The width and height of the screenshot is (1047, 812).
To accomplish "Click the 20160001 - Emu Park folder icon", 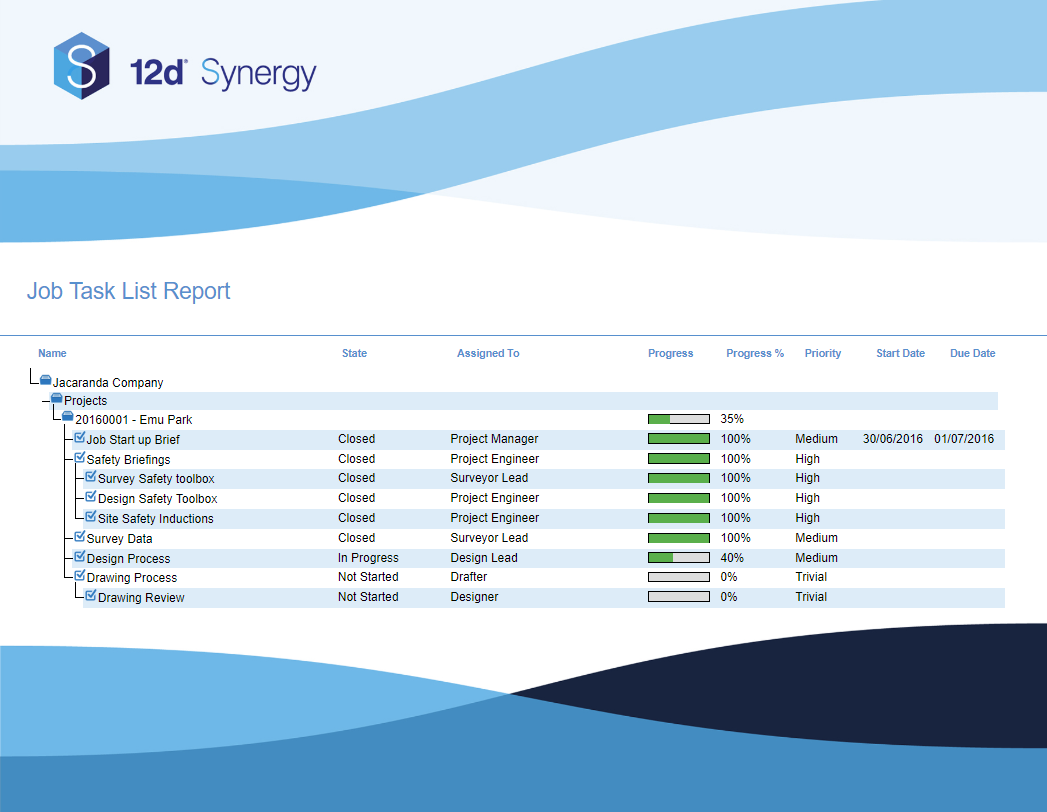I will point(68,417).
